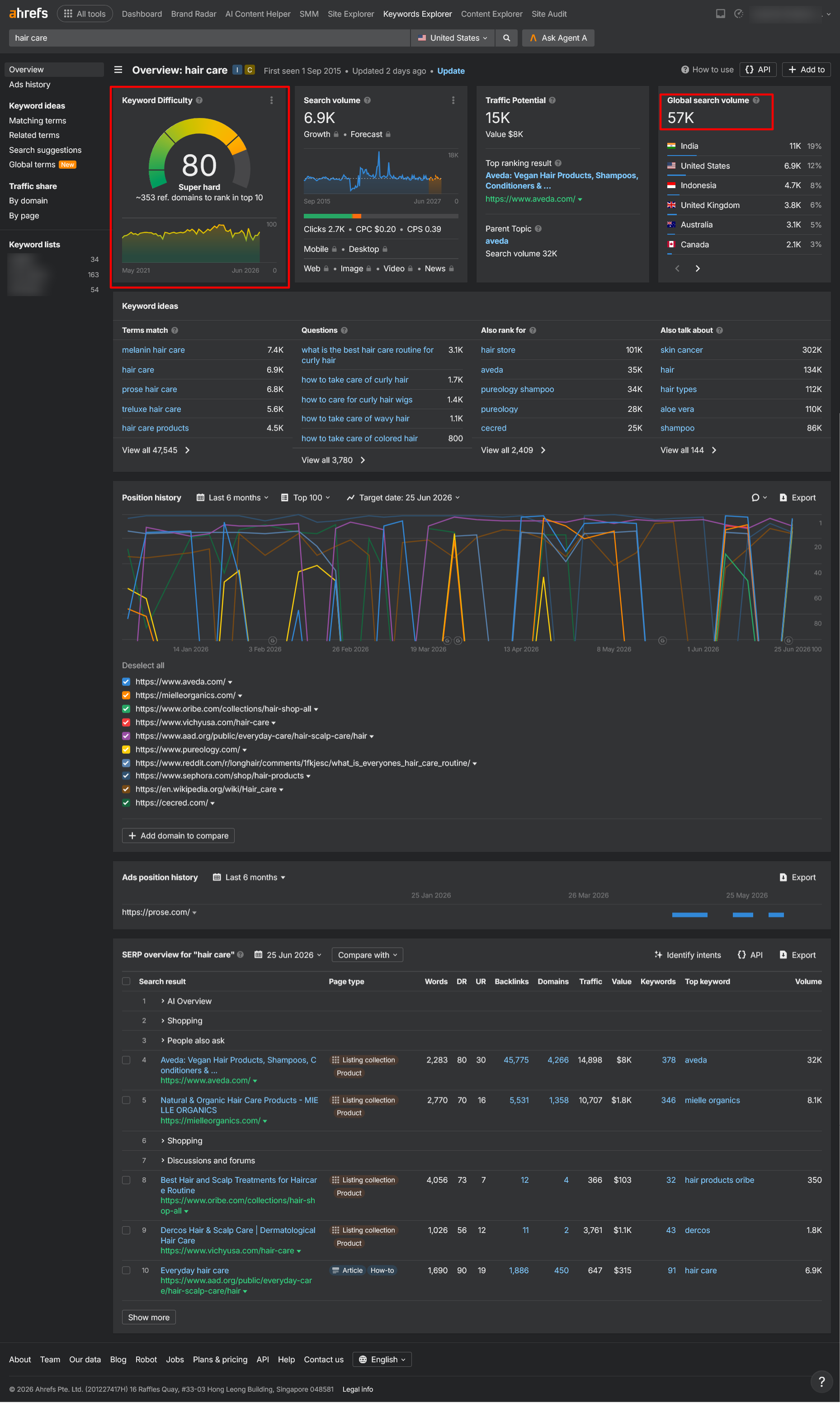Viewport: 840px width, 1403px height.
Task: Click the first blue prose.com ads position bar
Action: [690, 915]
